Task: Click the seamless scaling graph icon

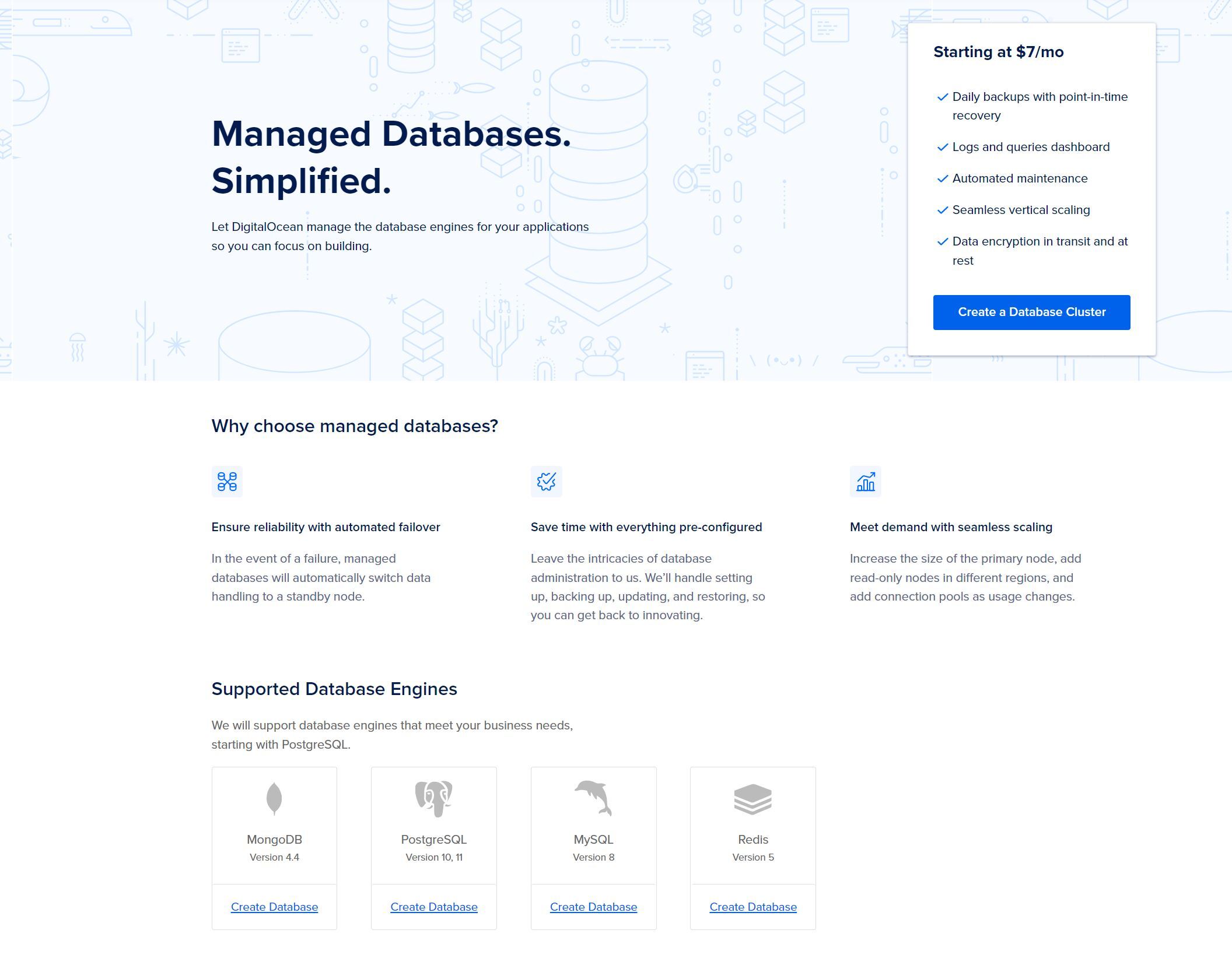Action: 865,481
